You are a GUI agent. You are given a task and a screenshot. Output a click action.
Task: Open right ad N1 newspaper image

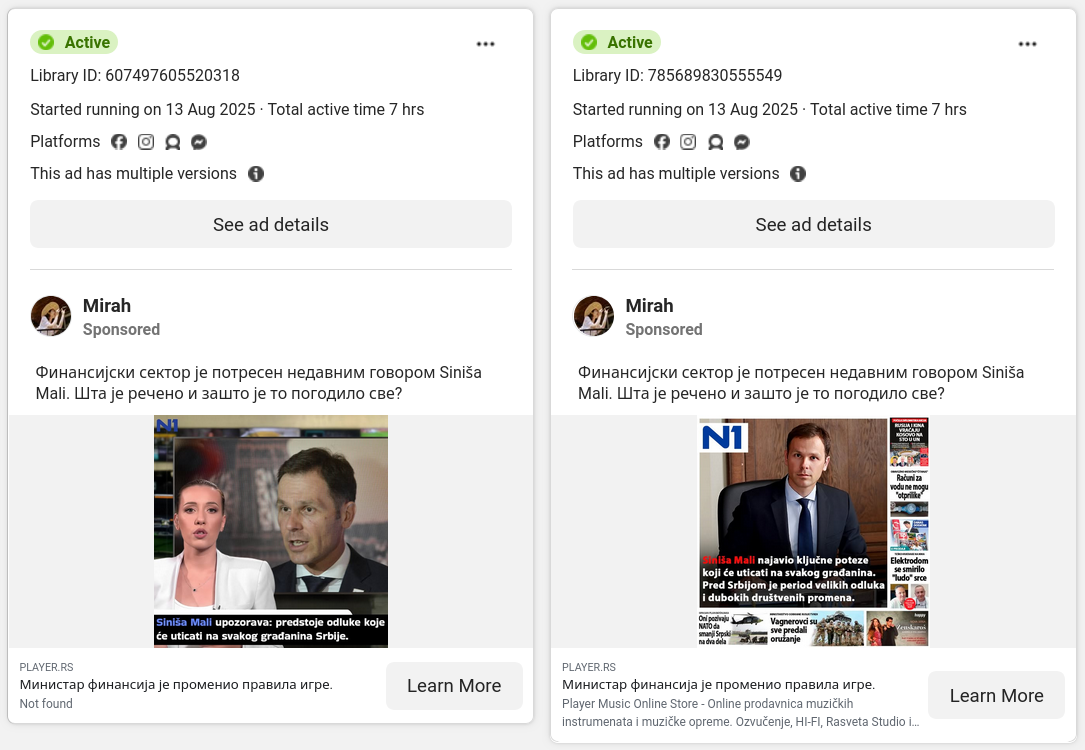pyautogui.click(x=813, y=531)
